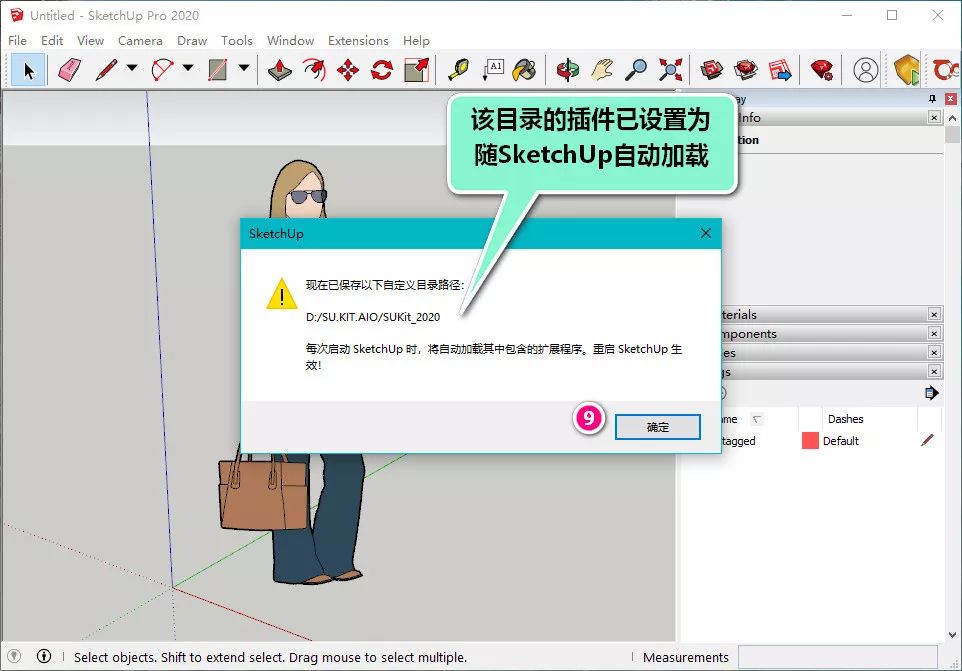Open the sign-in account icon
The height and width of the screenshot is (671, 962).
868,70
